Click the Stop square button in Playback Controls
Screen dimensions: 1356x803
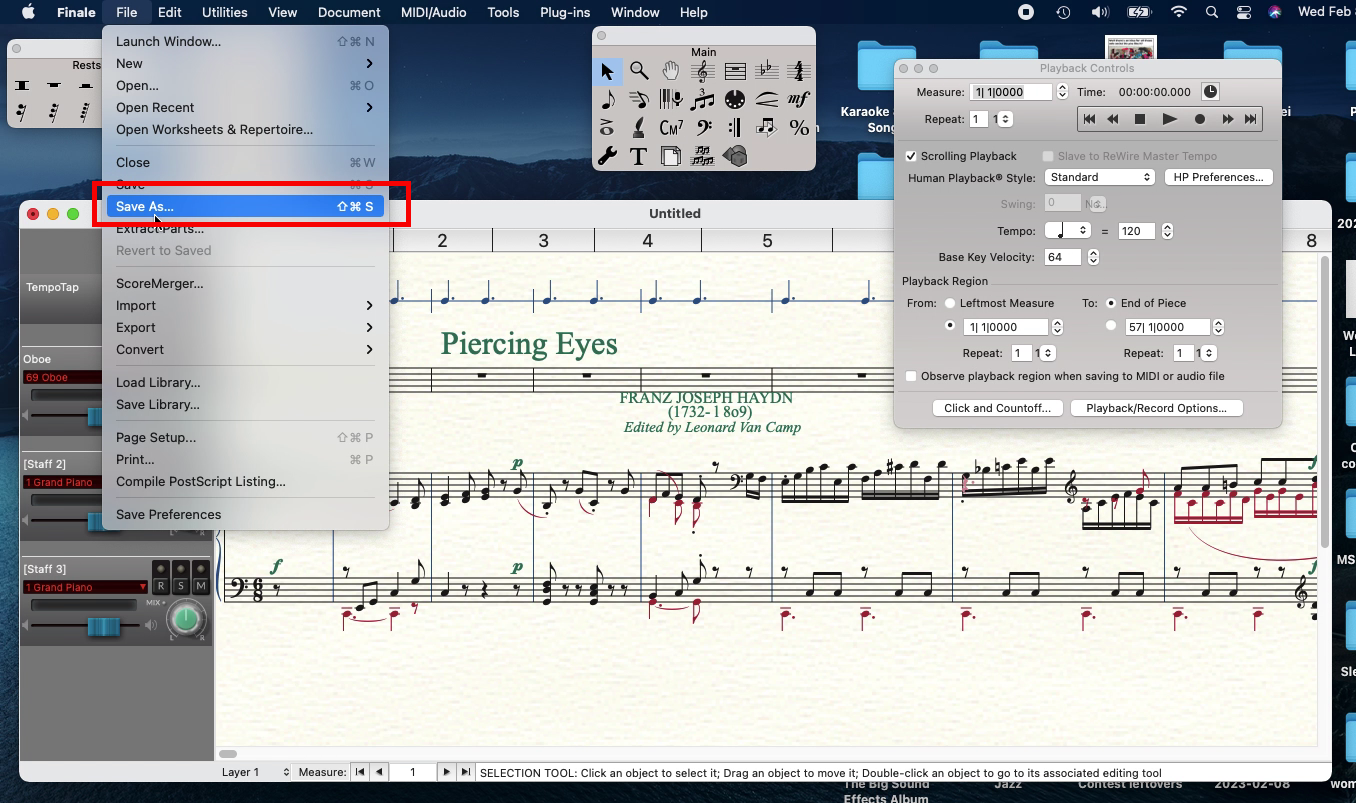[x=1139, y=119]
